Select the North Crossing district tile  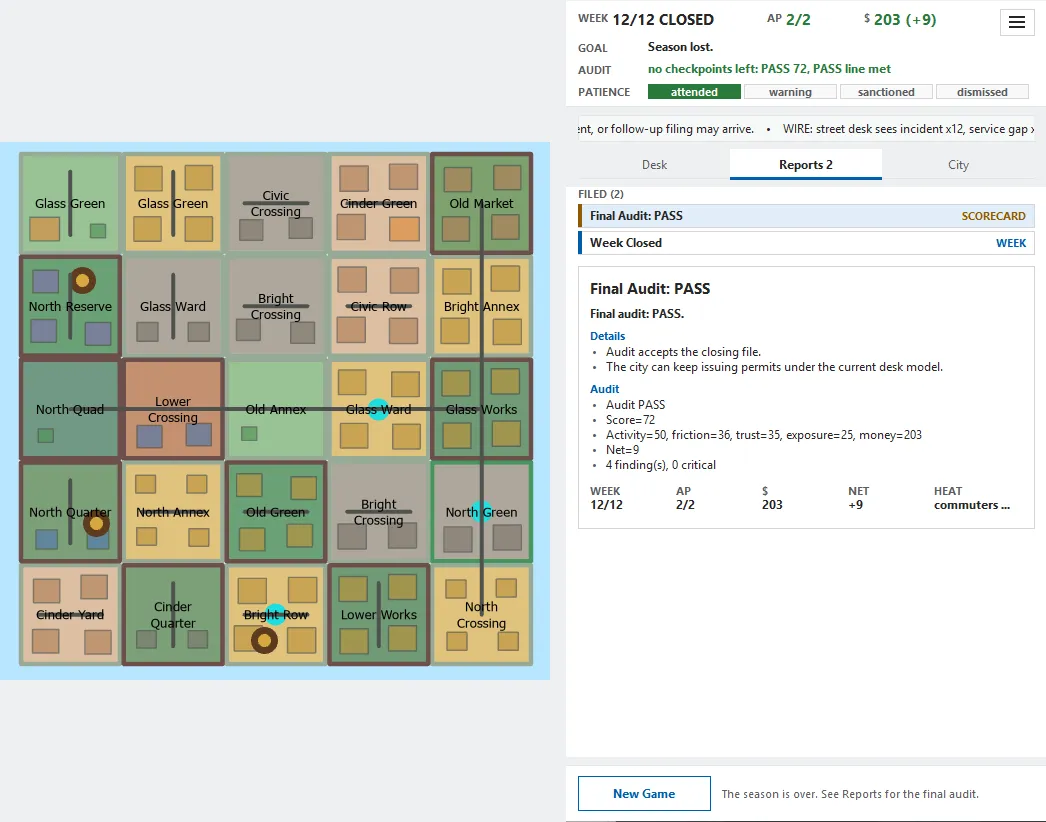482,614
